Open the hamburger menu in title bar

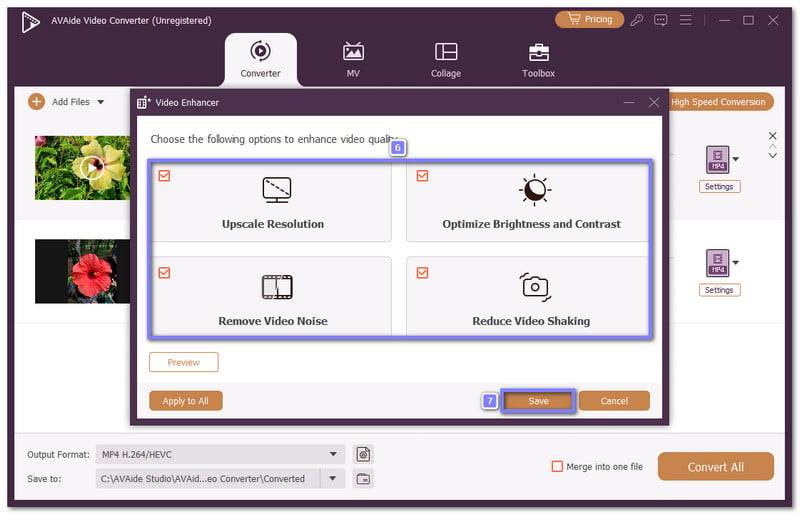pos(685,20)
